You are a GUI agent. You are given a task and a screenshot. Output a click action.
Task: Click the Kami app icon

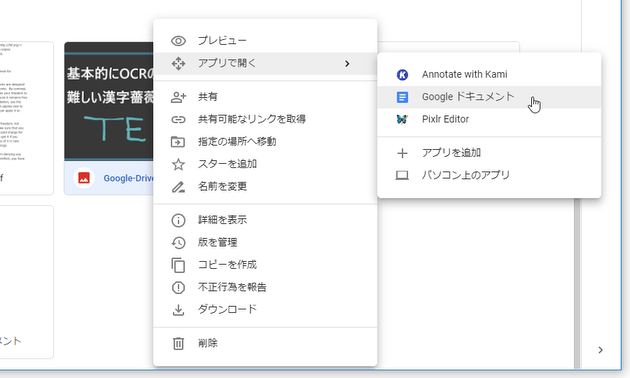click(x=402, y=75)
